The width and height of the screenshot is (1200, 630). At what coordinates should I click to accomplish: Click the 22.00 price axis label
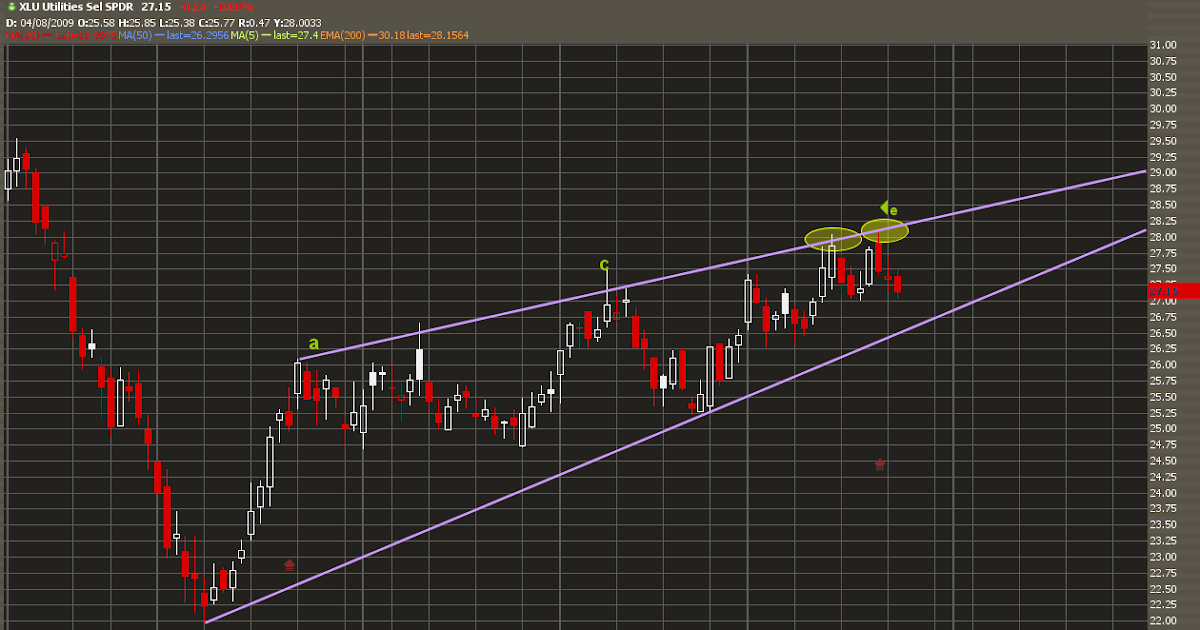tap(1162, 620)
